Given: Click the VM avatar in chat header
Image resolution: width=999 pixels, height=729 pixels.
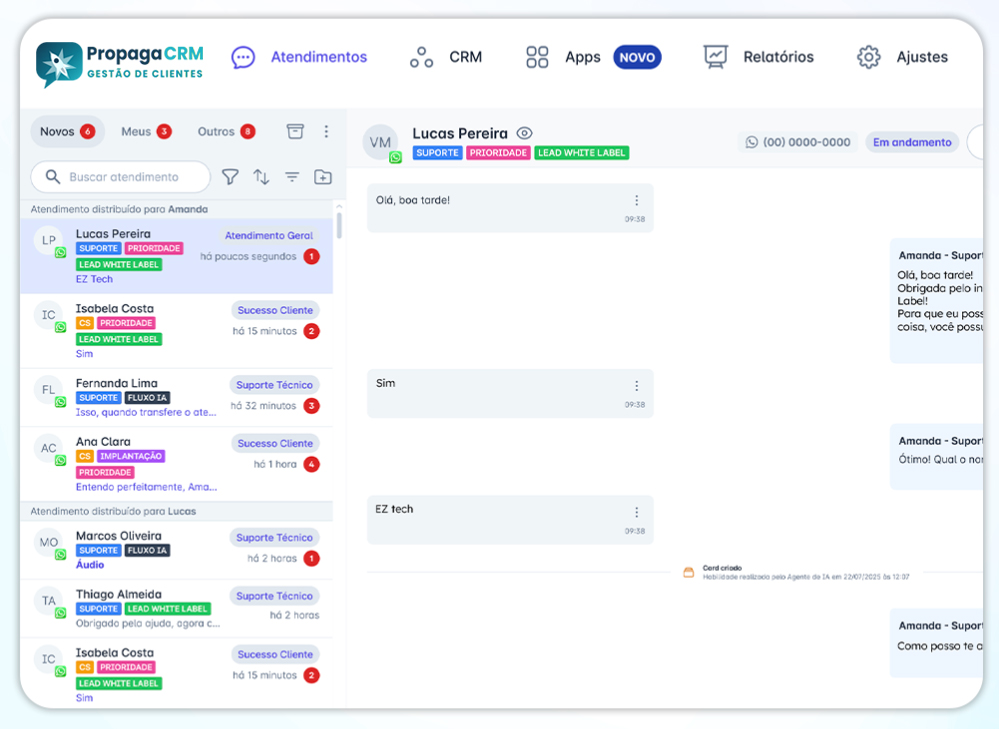Looking at the screenshot, I should click(x=380, y=142).
